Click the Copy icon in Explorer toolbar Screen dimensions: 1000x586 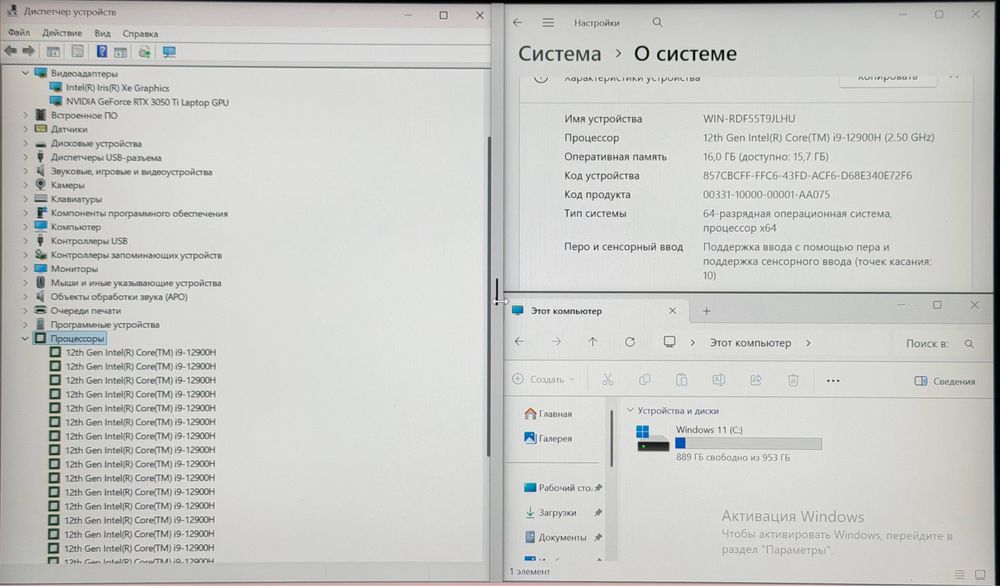(645, 380)
